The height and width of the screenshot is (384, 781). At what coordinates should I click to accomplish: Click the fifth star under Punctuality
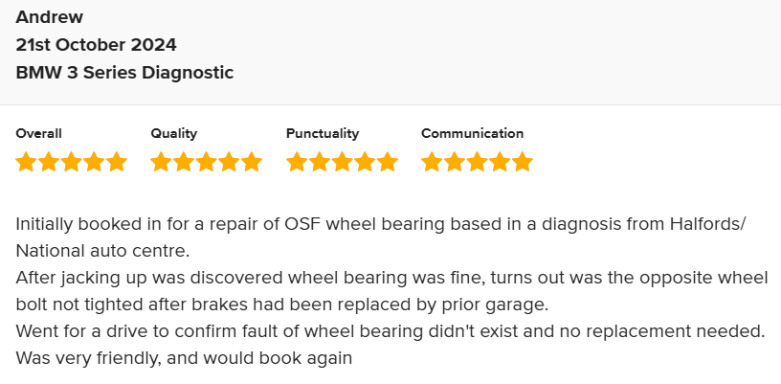[x=388, y=162]
